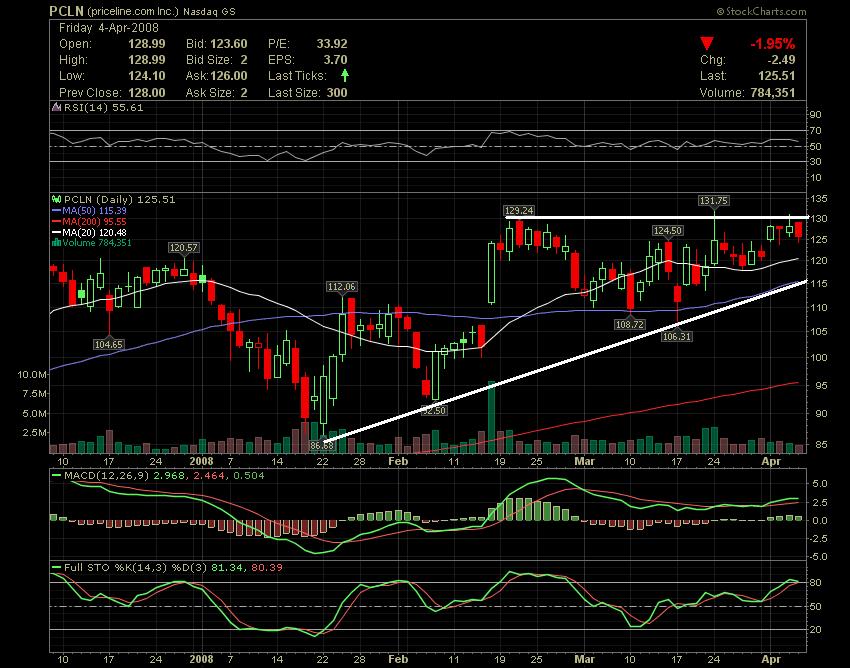The width and height of the screenshot is (850, 668).
Task: Click the PCLN ticker symbol in the title
Action: (x=66, y=11)
